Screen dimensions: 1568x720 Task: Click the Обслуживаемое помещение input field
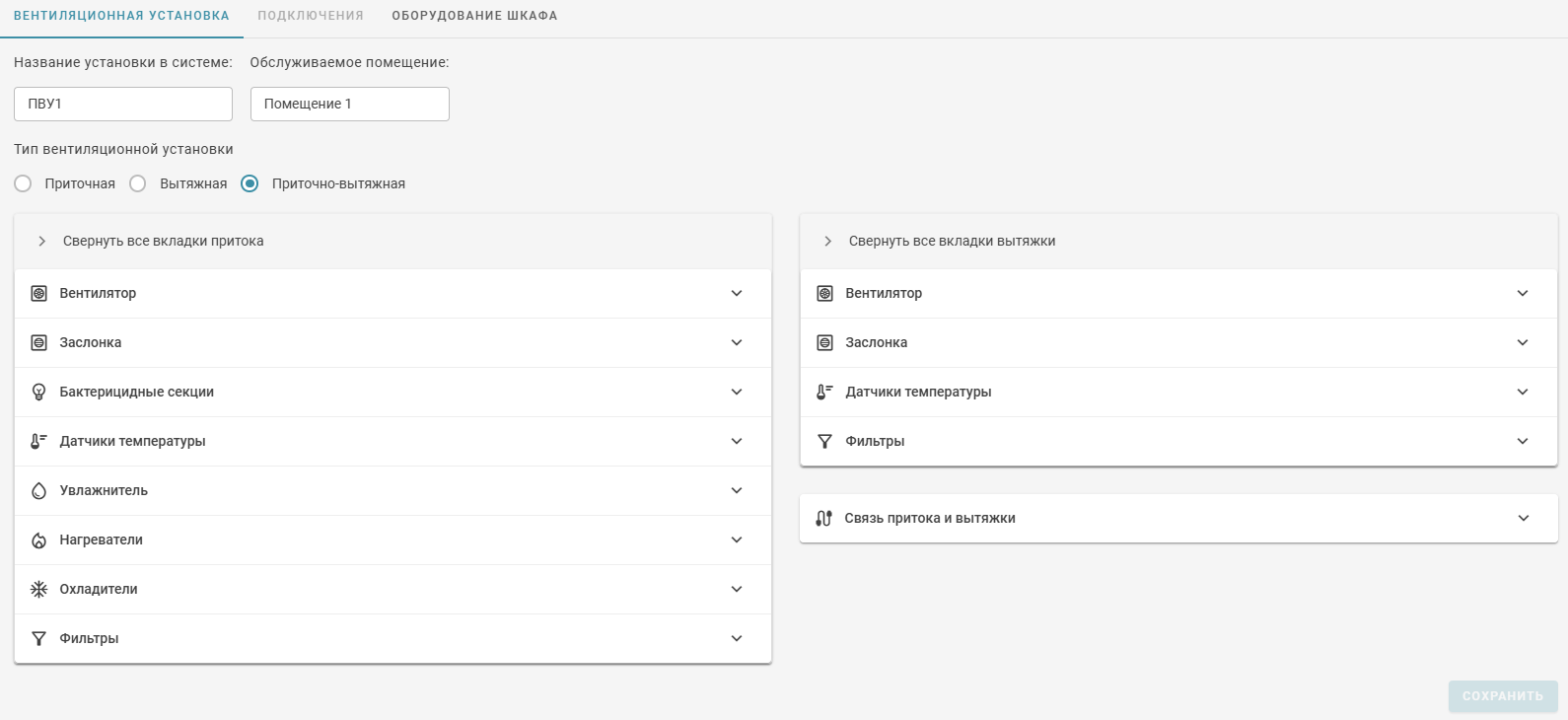[349, 104]
